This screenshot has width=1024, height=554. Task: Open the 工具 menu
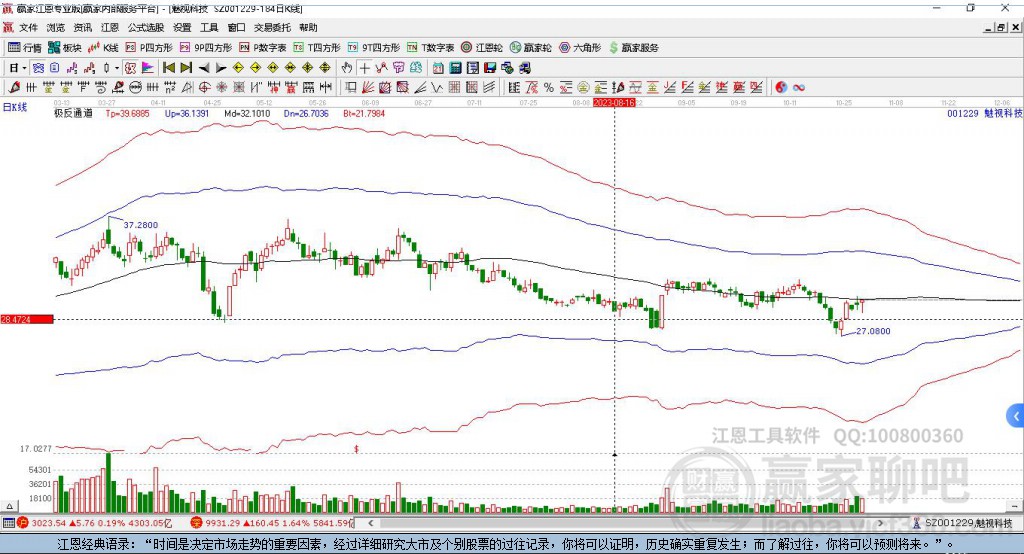[x=209, y=27]
